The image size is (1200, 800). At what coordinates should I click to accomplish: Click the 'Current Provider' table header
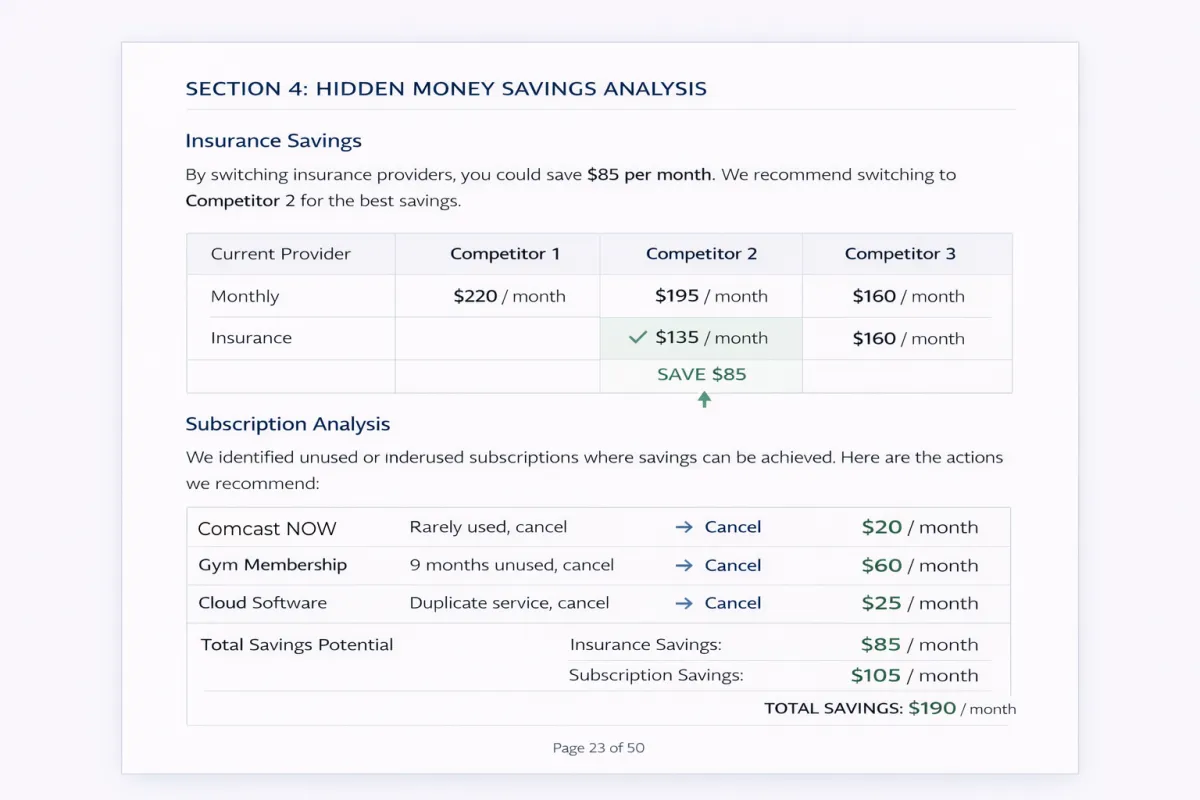point(281,254)
